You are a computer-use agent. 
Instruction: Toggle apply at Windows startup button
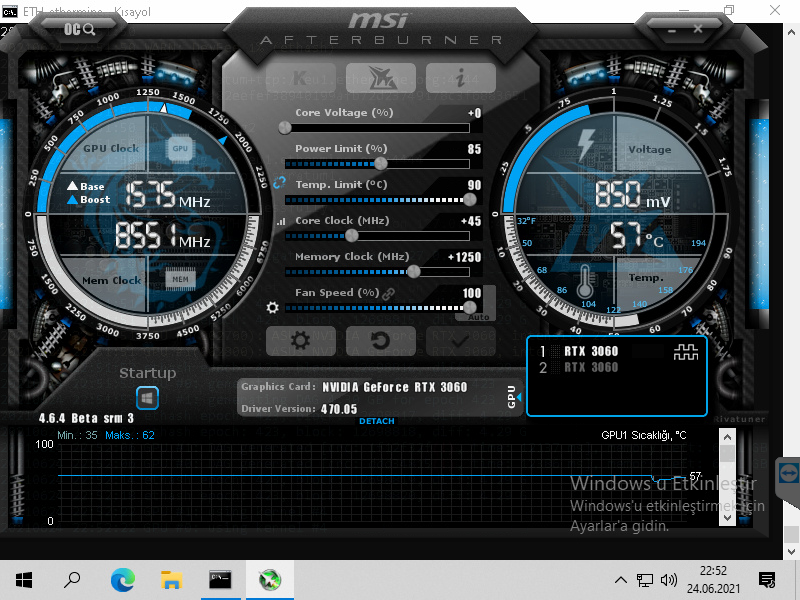(x=147, y=398)
